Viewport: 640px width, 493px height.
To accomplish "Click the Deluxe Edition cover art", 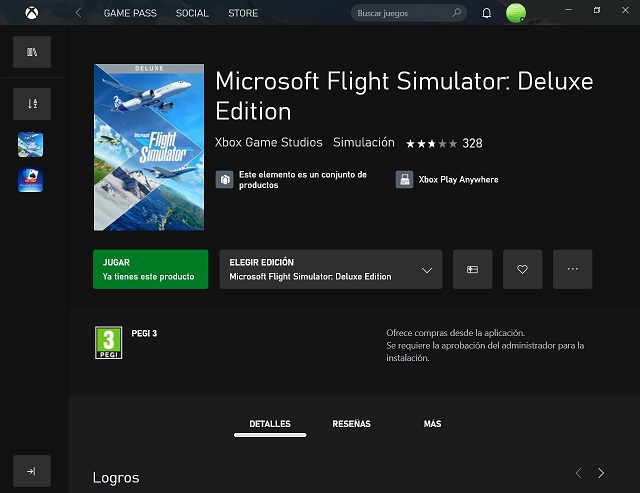I will tap(149, 147).
